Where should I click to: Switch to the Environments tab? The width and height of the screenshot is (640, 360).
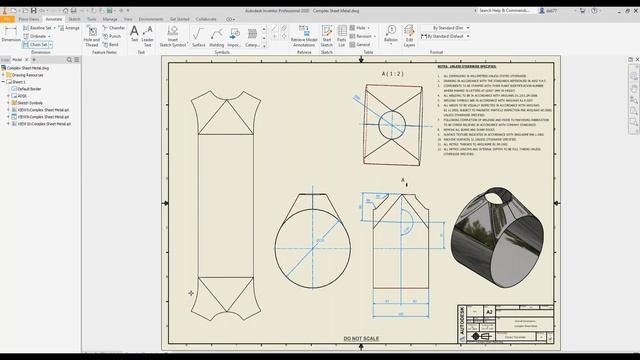[x=151, y=19]
